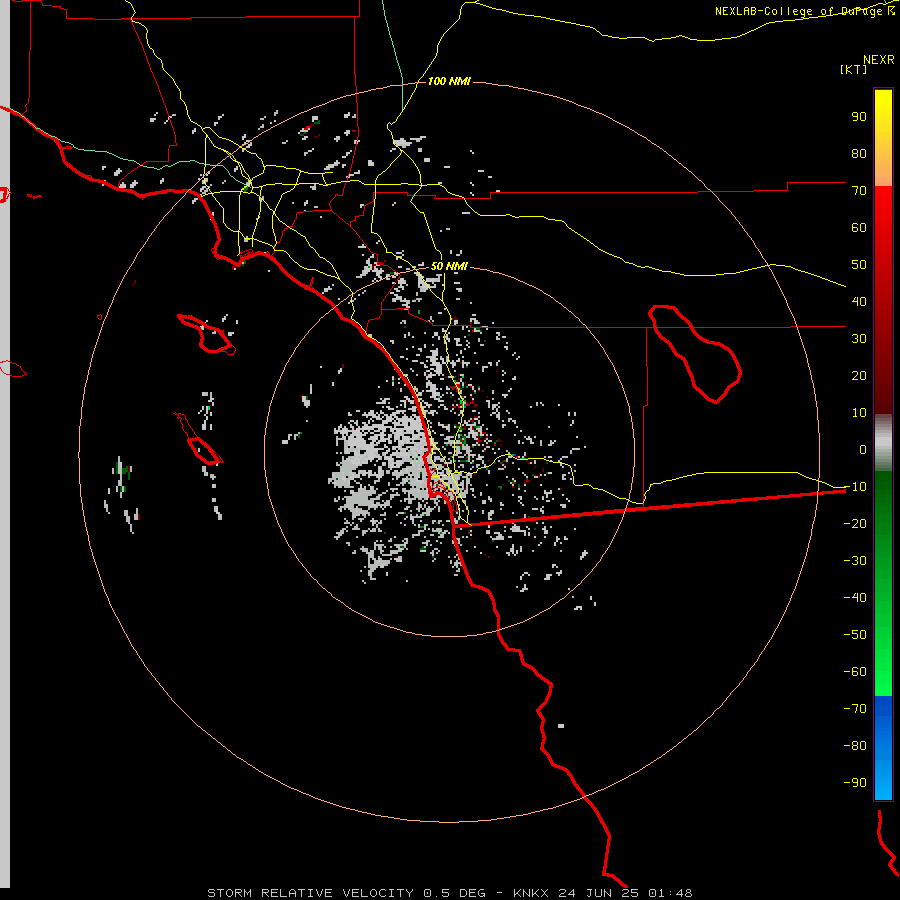The width and height of the screenshot is (900, 900).
Task: Click the 40 value on the velocity scale
Action: tap(859, 301)
